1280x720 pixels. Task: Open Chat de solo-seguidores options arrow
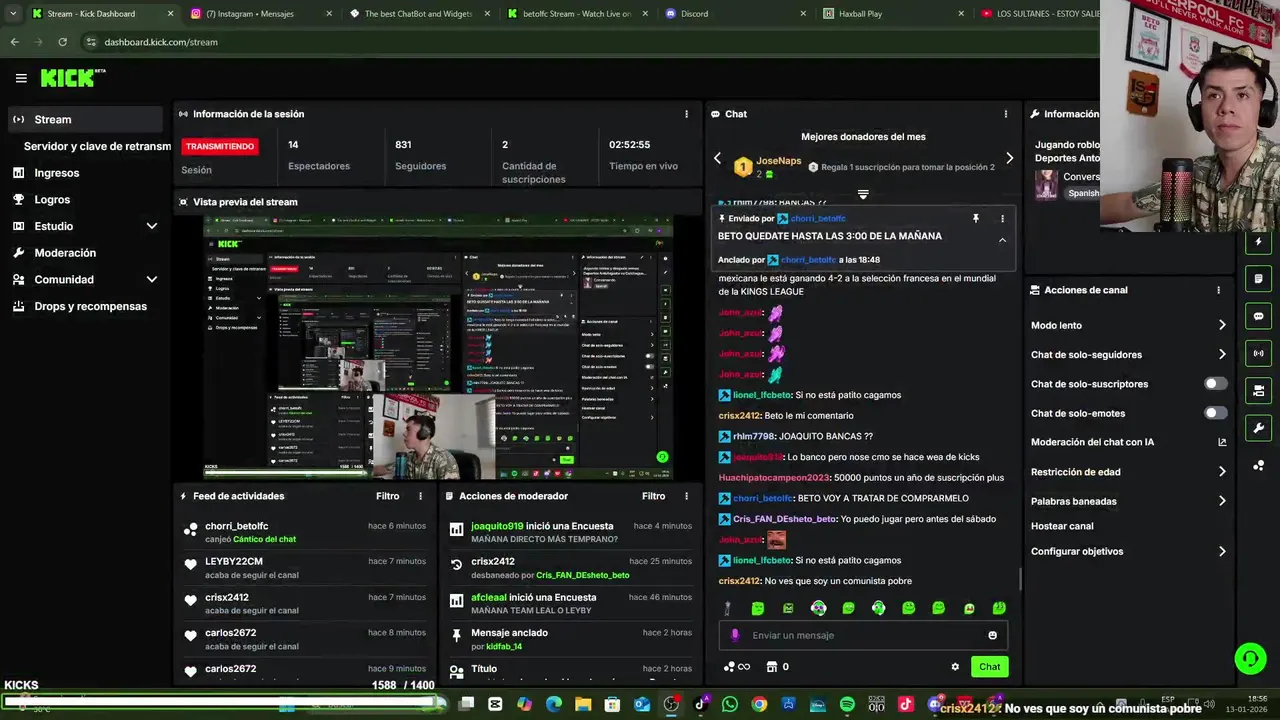pyautogui.click(x=1222, y=354)
